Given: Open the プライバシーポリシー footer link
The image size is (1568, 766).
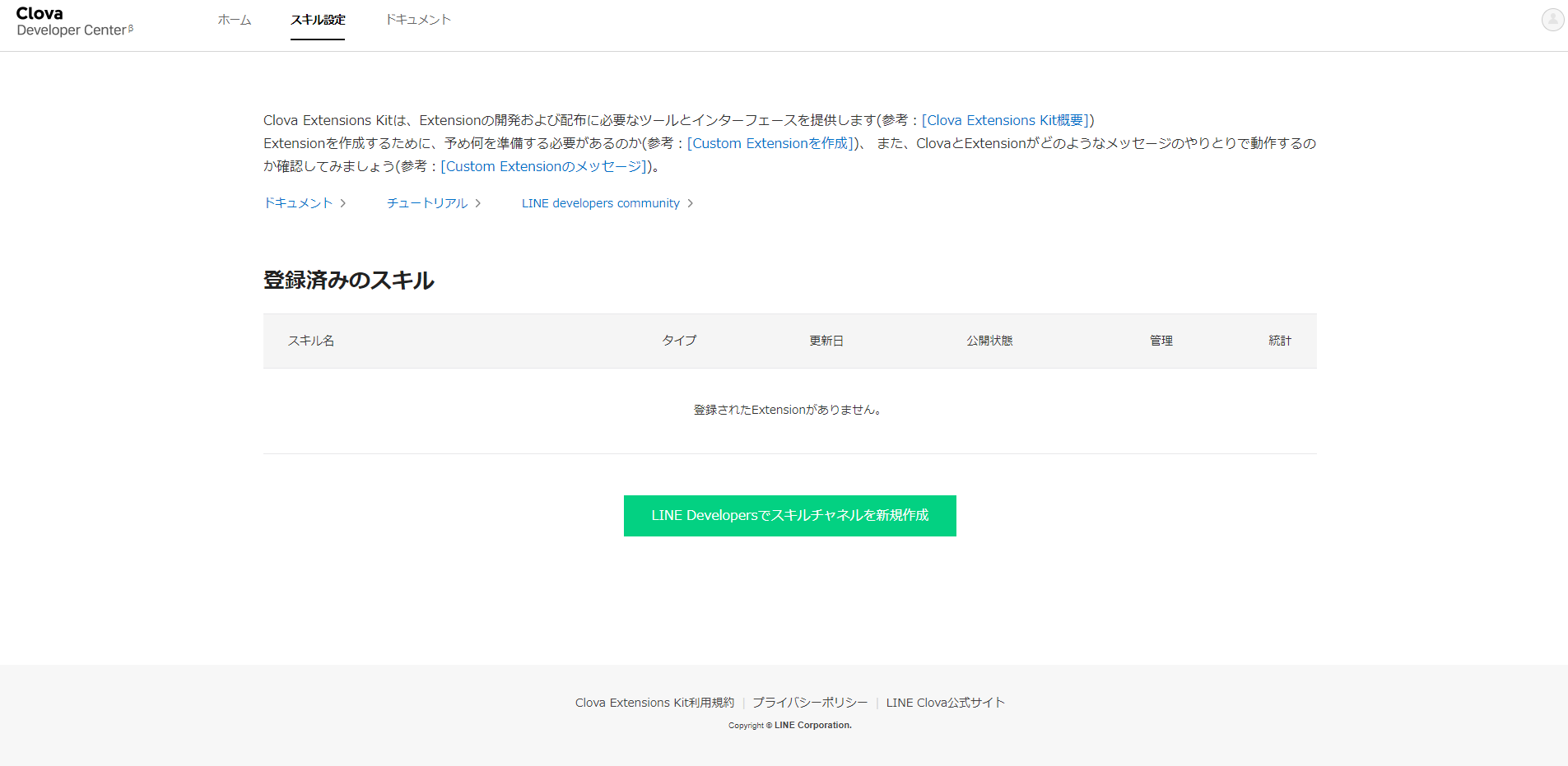Looking at the screenshot, I should (x=810, y=703).
